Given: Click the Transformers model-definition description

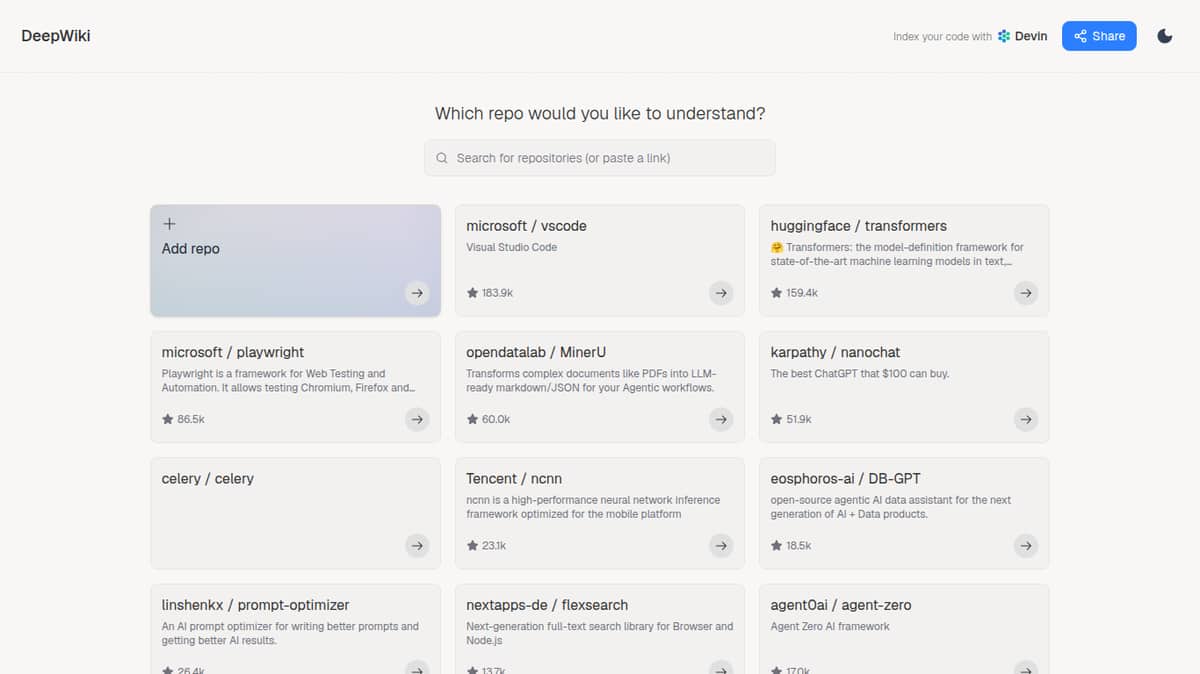Looking at the screenshot, I should pos(897,254).
